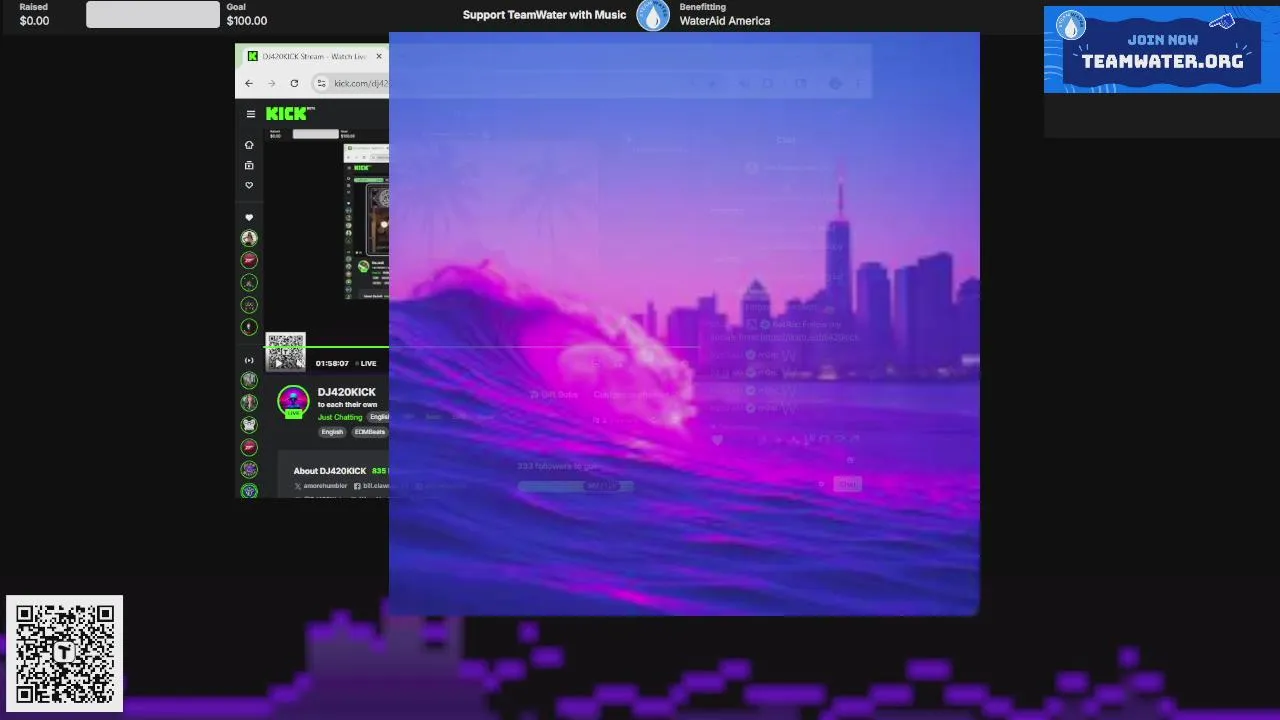The width and height of the screenshot is (1280, 720).
Task: Click the large QR code overlay
Action: (x=65, y=654)
